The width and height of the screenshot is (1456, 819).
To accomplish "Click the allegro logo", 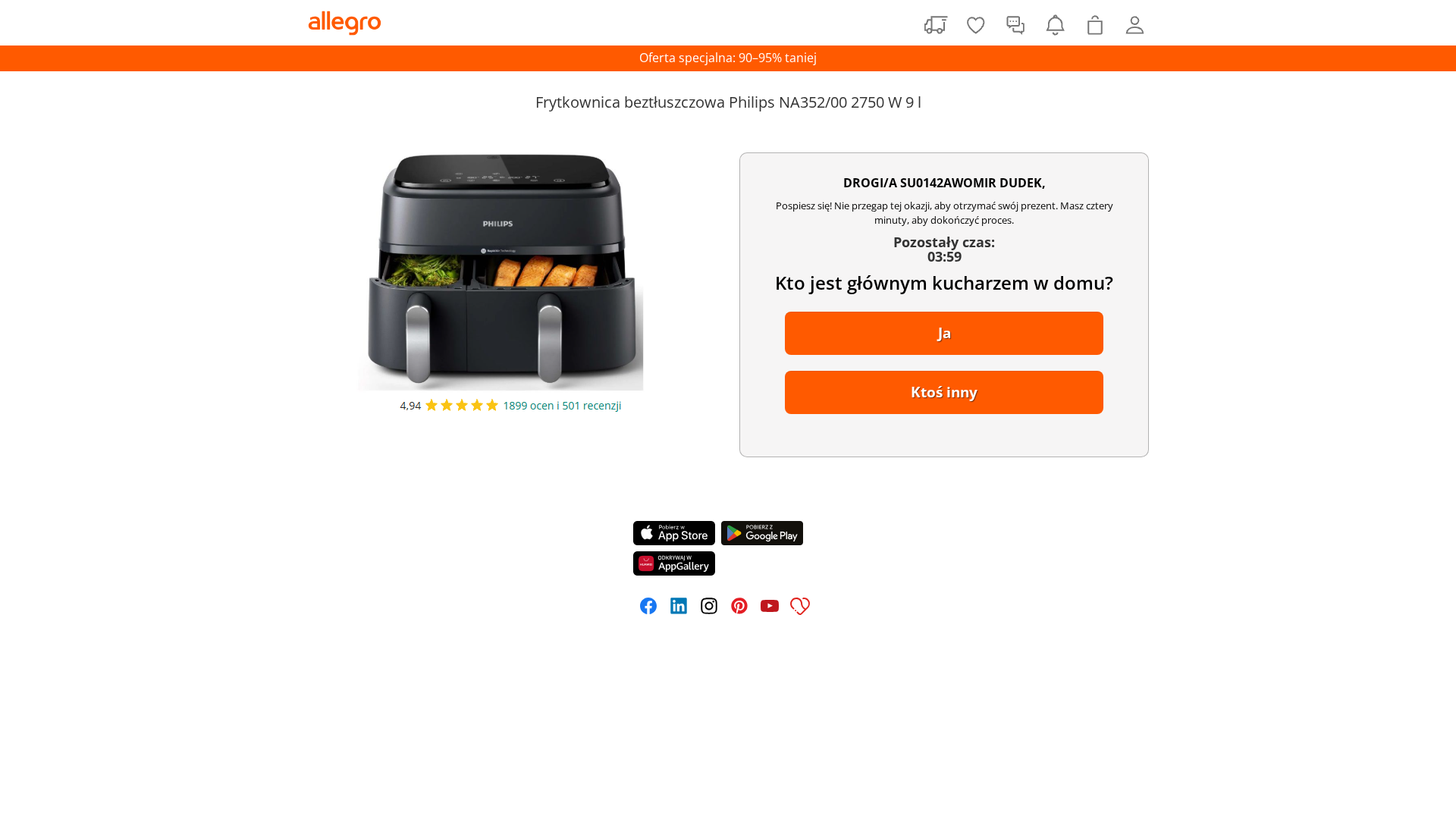I will point(344,23).
